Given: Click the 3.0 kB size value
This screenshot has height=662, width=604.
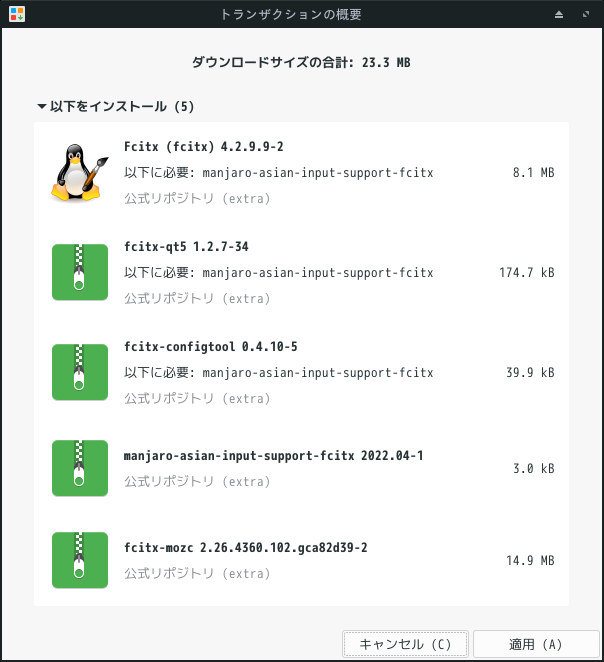Looking at the screenshot, I should pos(534,469).
